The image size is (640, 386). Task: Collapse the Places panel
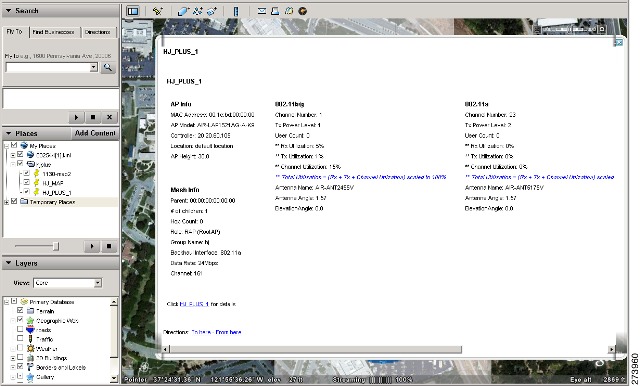(8, 133)
